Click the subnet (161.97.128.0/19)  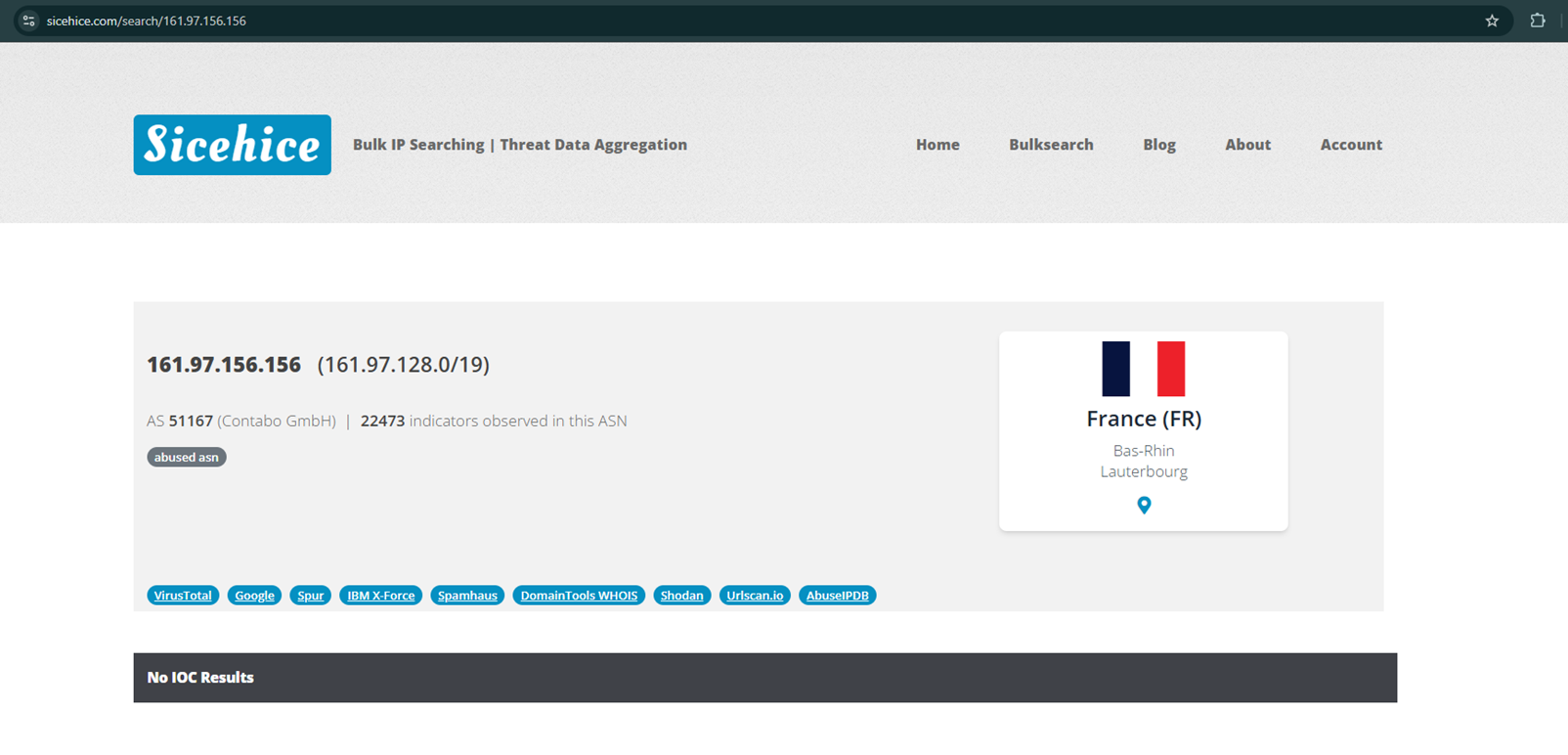coord(404,365)
